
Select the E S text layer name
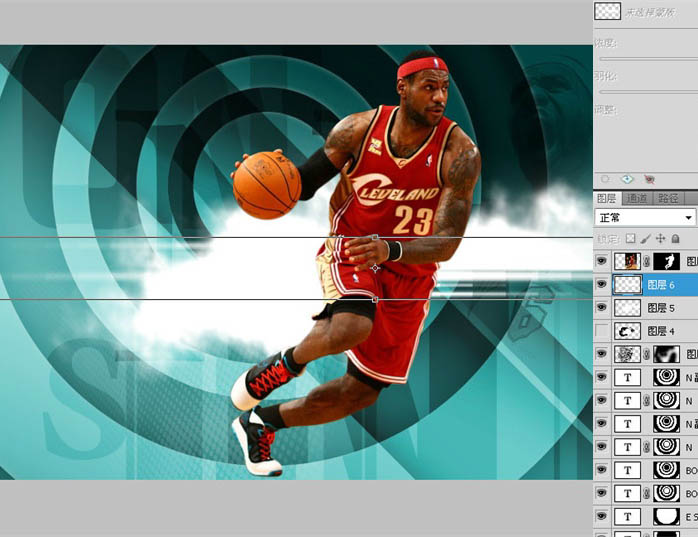click(x=691, y=517)
